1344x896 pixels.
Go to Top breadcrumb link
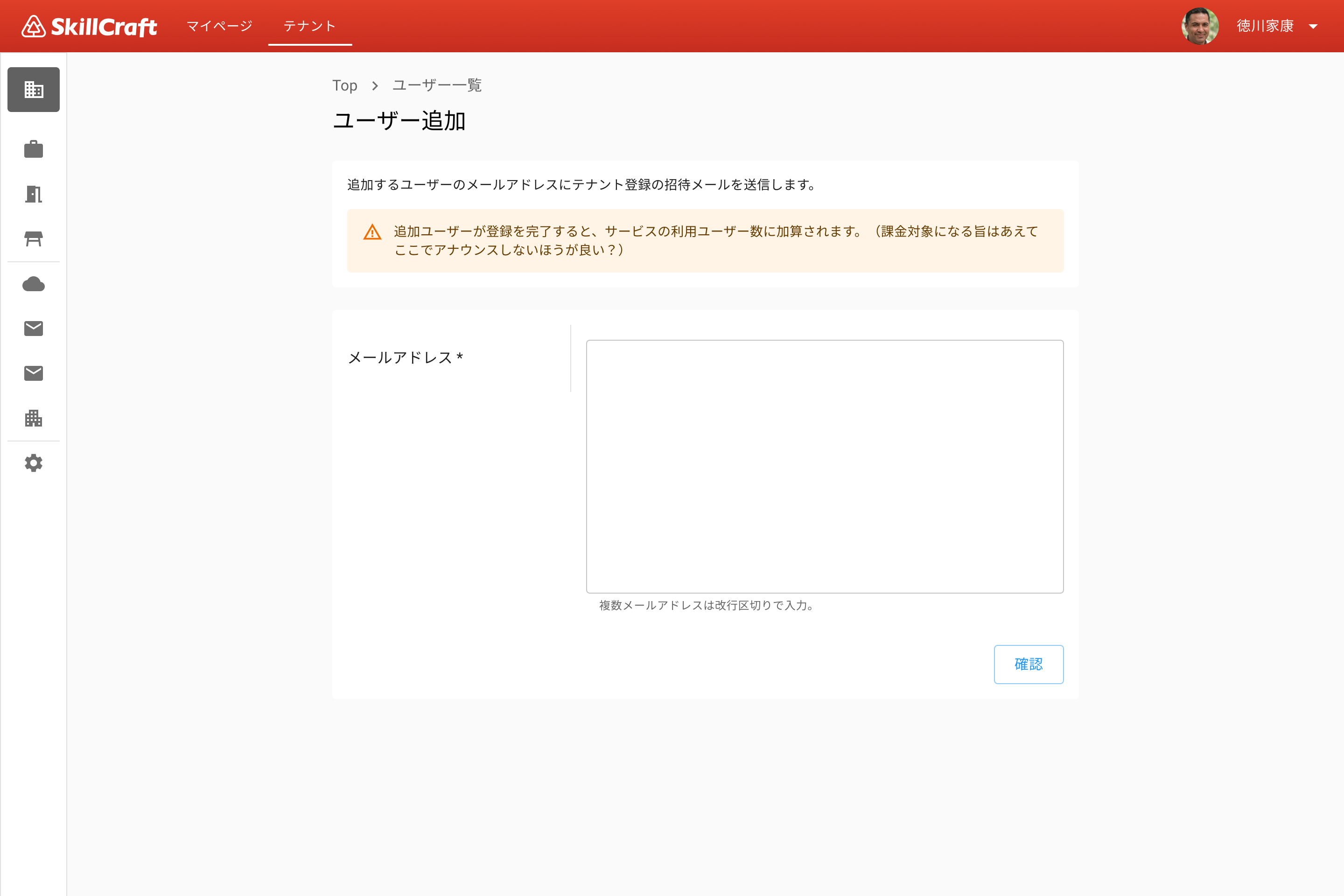(x=344, y=86)
